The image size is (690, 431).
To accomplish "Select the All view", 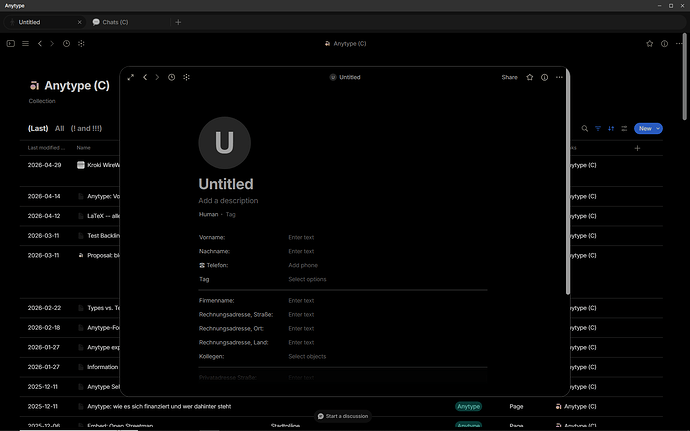I will 59,129.
